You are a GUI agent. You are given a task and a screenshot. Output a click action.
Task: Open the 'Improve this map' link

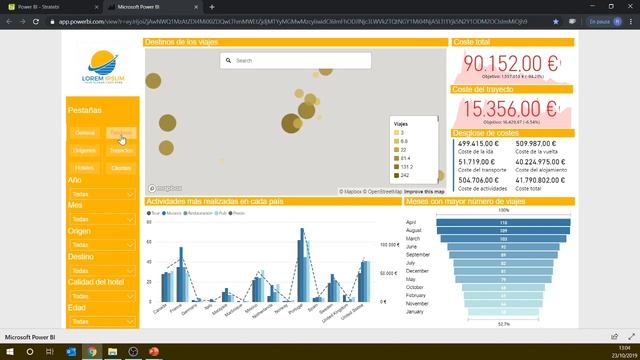point(424,191)
